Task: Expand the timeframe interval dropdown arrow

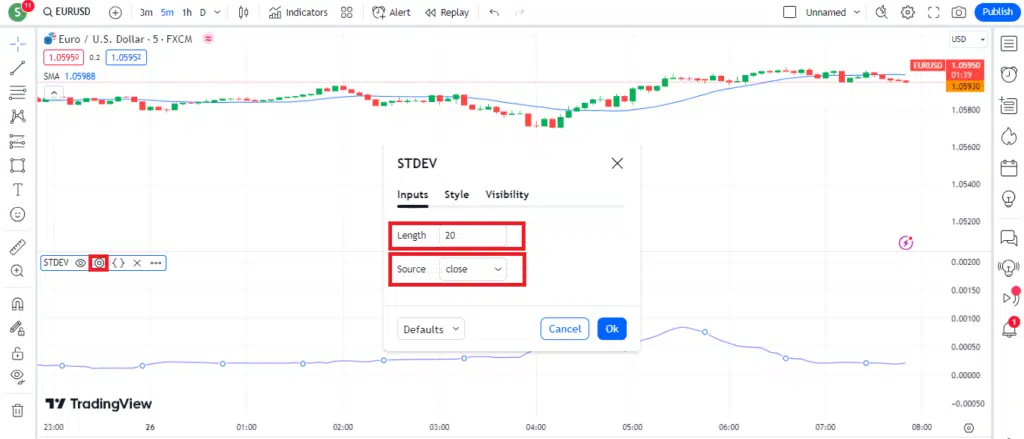Action: (217, 12)
